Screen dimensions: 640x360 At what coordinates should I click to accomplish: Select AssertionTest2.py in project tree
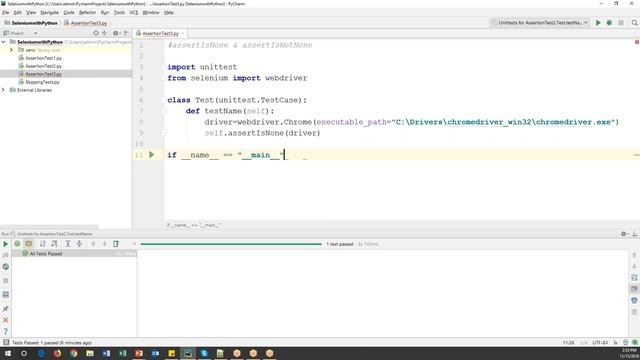point(43,66)
